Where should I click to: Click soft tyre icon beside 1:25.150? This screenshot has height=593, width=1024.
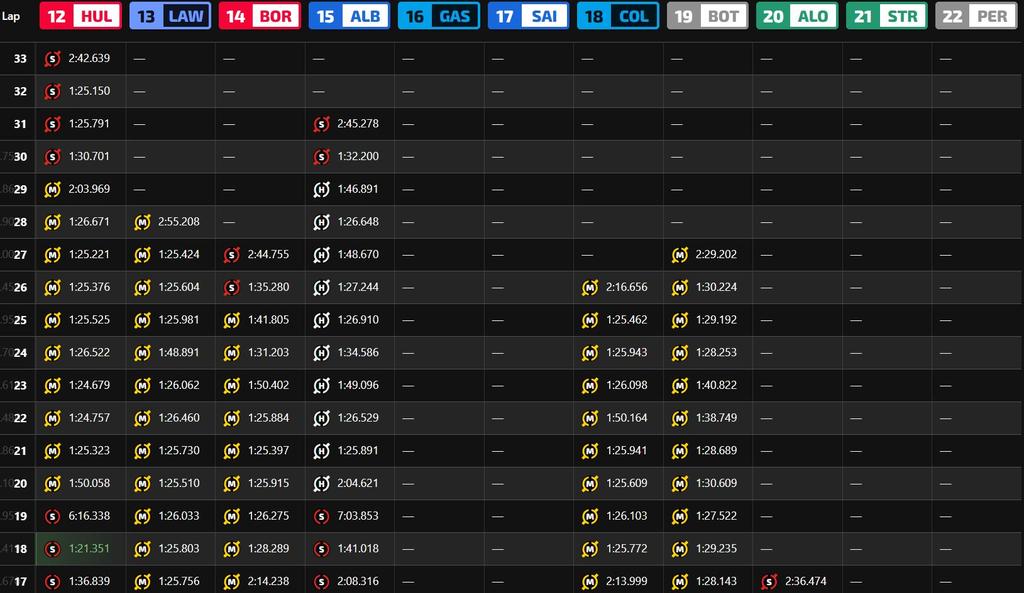52,91
